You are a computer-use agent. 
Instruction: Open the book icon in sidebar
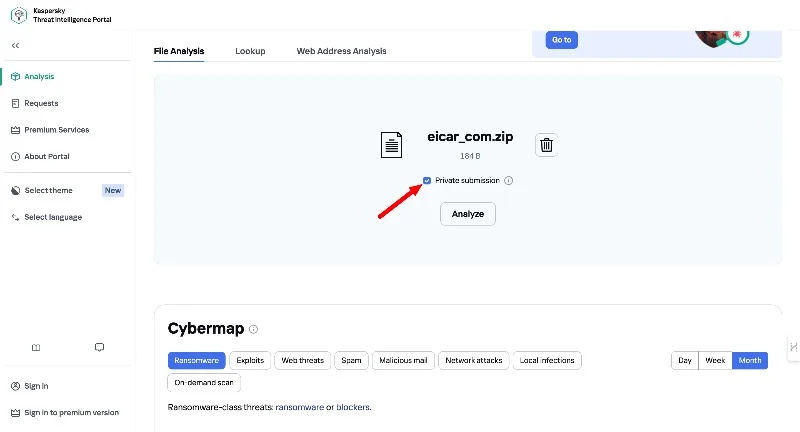(36, 347)
